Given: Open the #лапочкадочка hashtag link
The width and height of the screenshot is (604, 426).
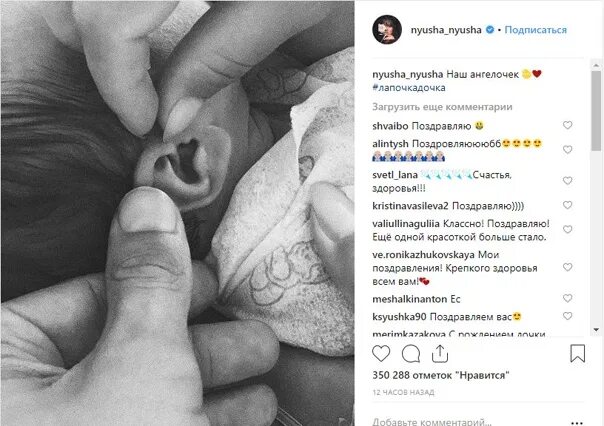Looking at the screenshot, I should (409, 88).
